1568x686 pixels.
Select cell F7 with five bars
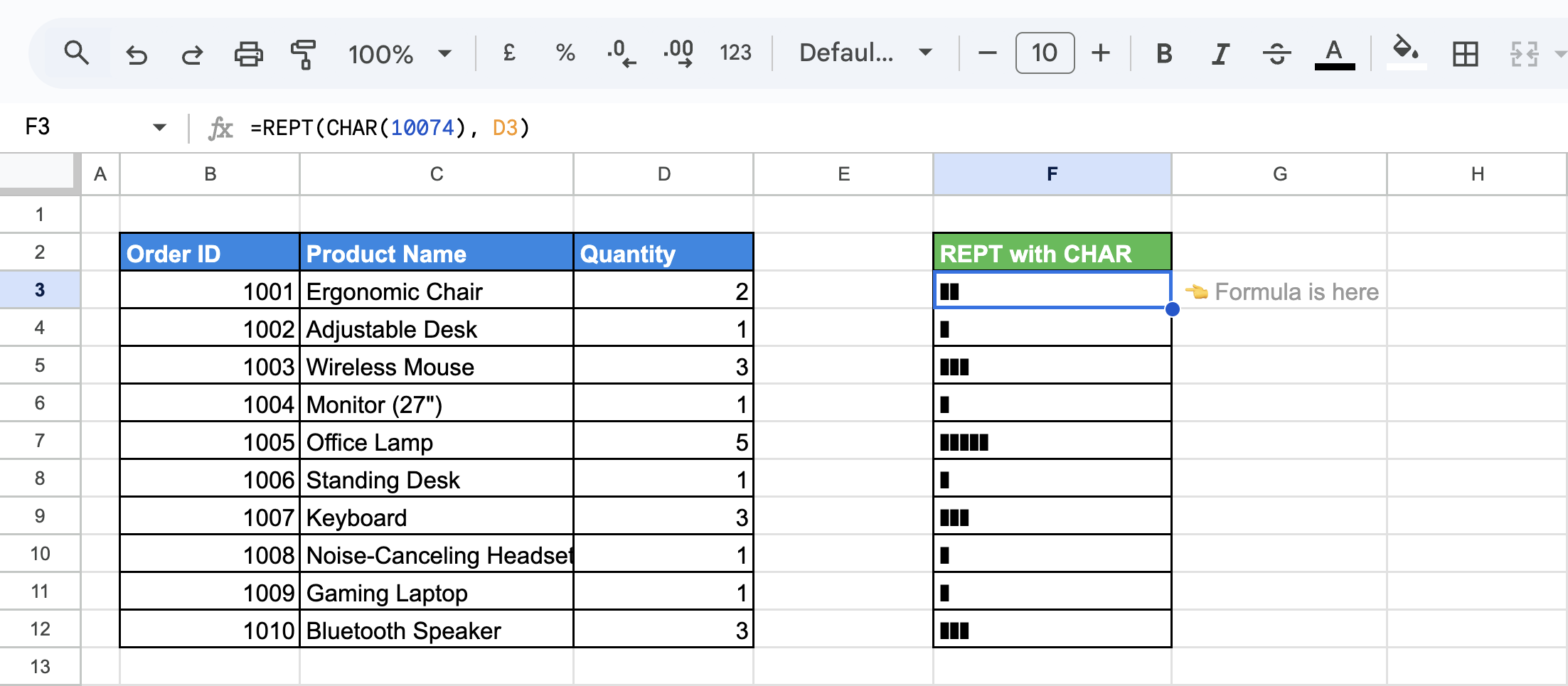(1052, 441)
